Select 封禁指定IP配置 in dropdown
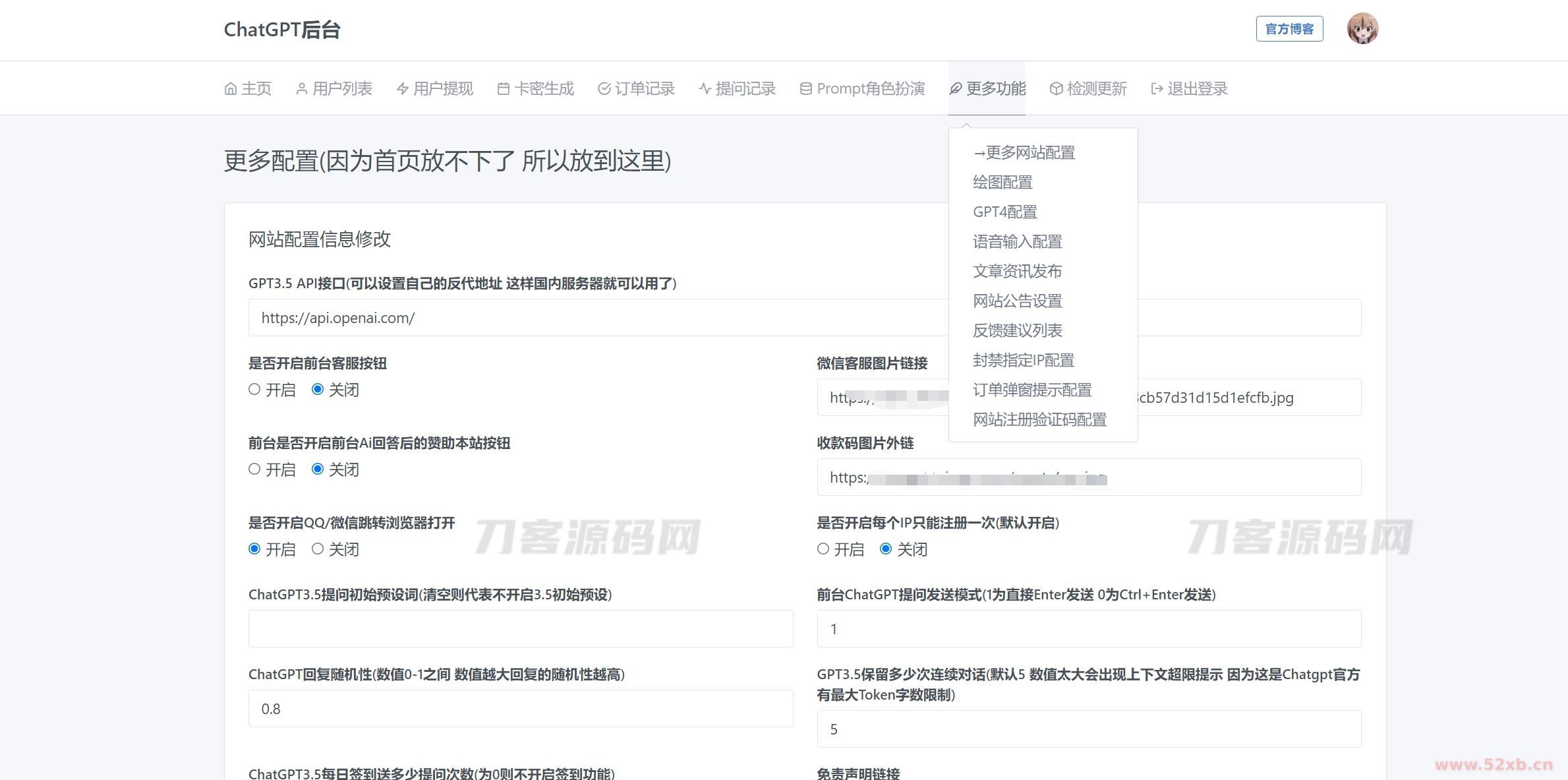The image size is (1568, 780). click(1023, 361)
